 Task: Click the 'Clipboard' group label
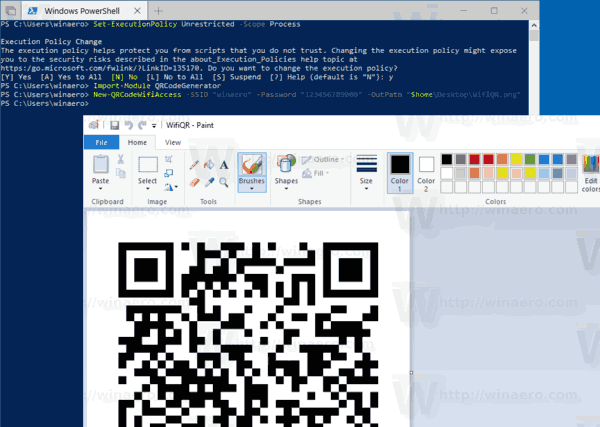click(108, 202)
